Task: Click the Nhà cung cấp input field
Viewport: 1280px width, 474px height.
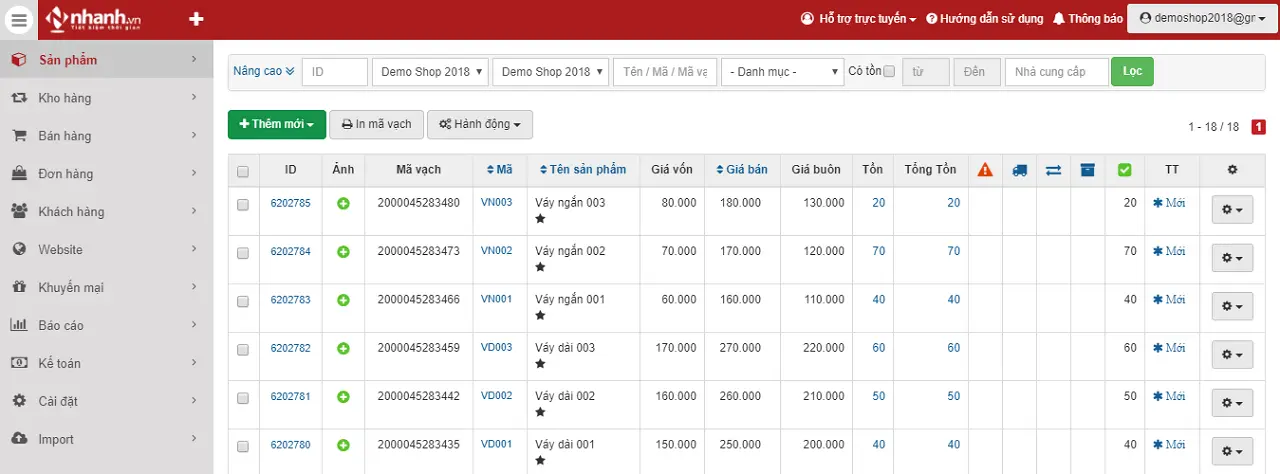Action: pos(1056,72)
